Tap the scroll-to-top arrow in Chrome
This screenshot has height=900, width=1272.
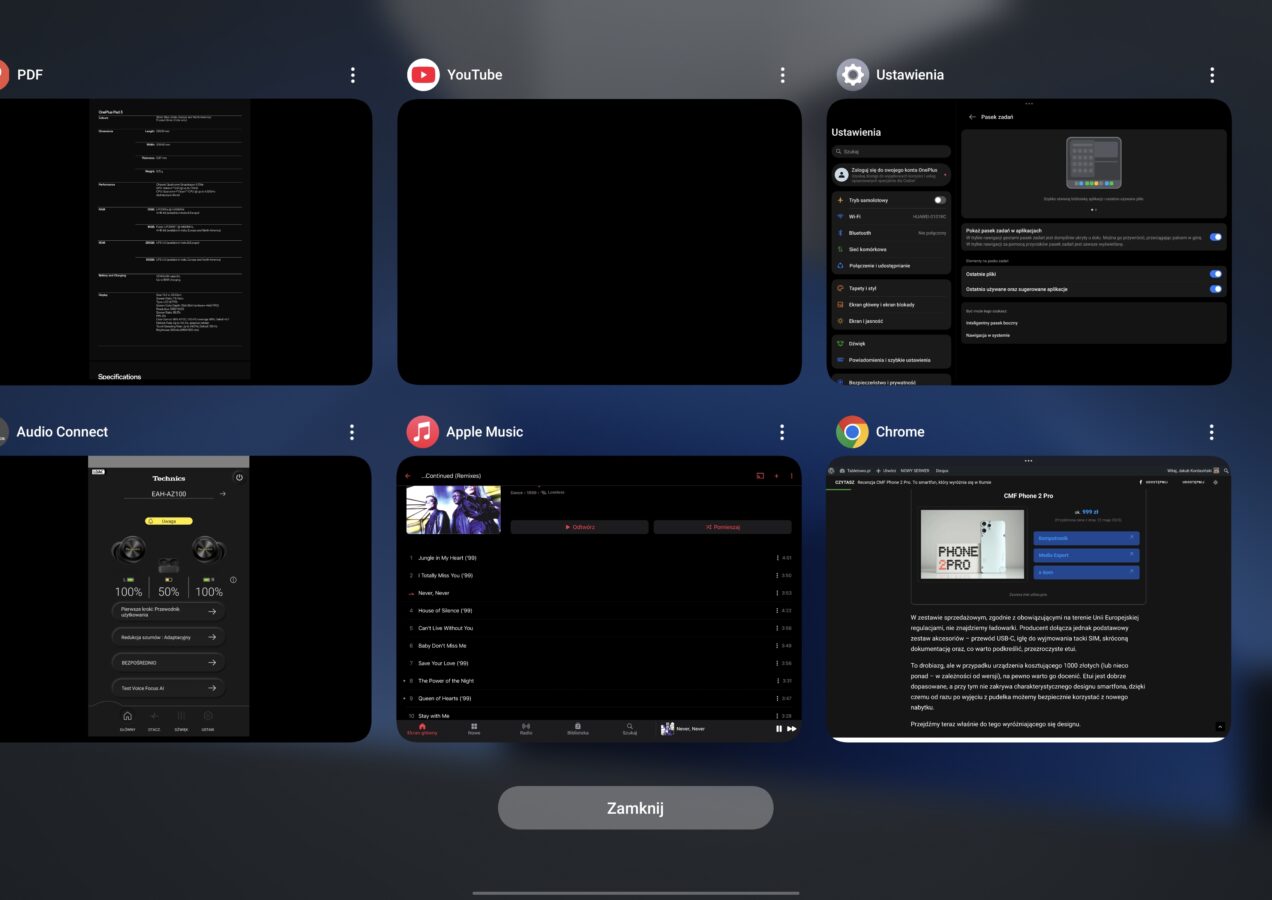click(x=1220, y=726)
